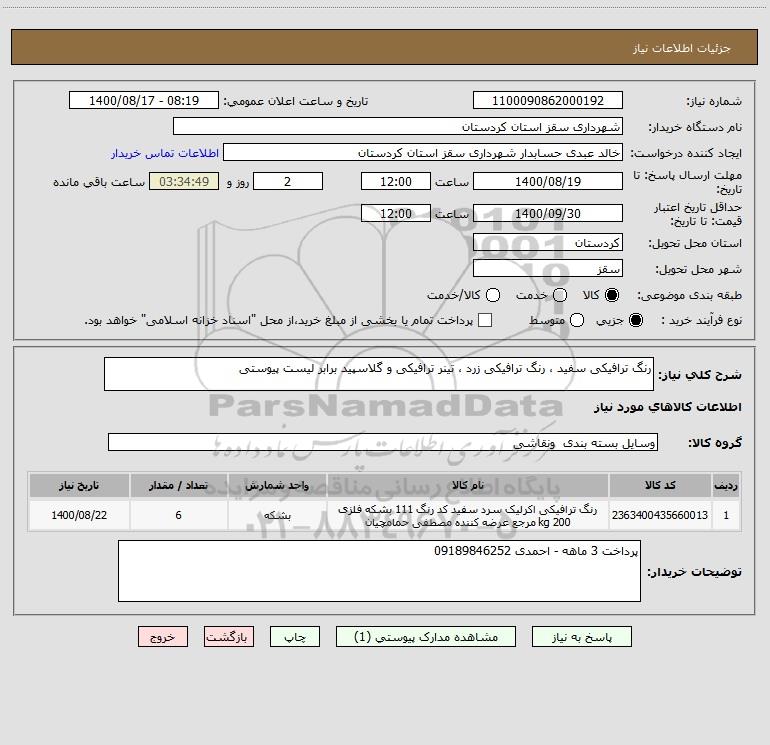Click the need date cell 1400/08/22
Screen dimensions: 770x745
point(79,515)
